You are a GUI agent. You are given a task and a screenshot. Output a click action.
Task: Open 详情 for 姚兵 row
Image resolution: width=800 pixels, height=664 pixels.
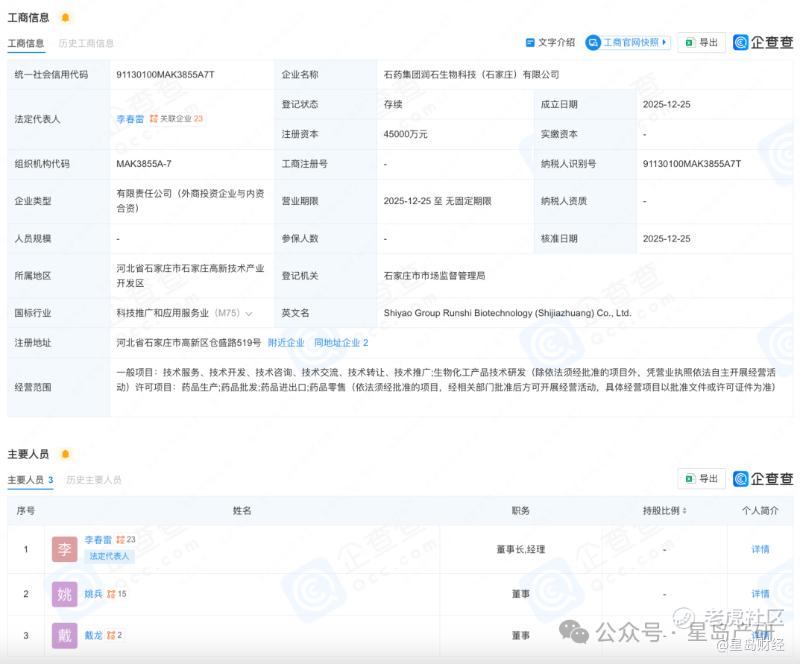point(760,594)
